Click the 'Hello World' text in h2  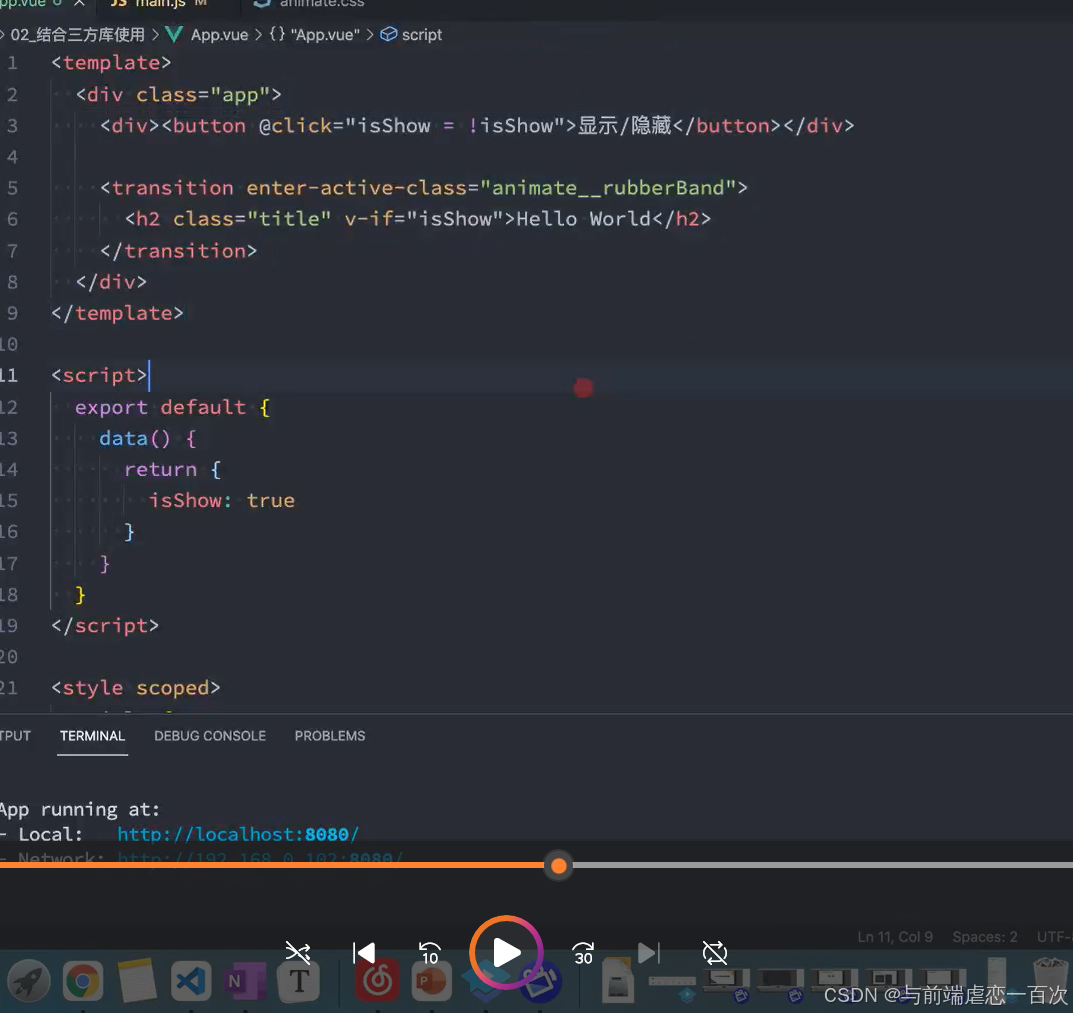click(x=584, y=219)
